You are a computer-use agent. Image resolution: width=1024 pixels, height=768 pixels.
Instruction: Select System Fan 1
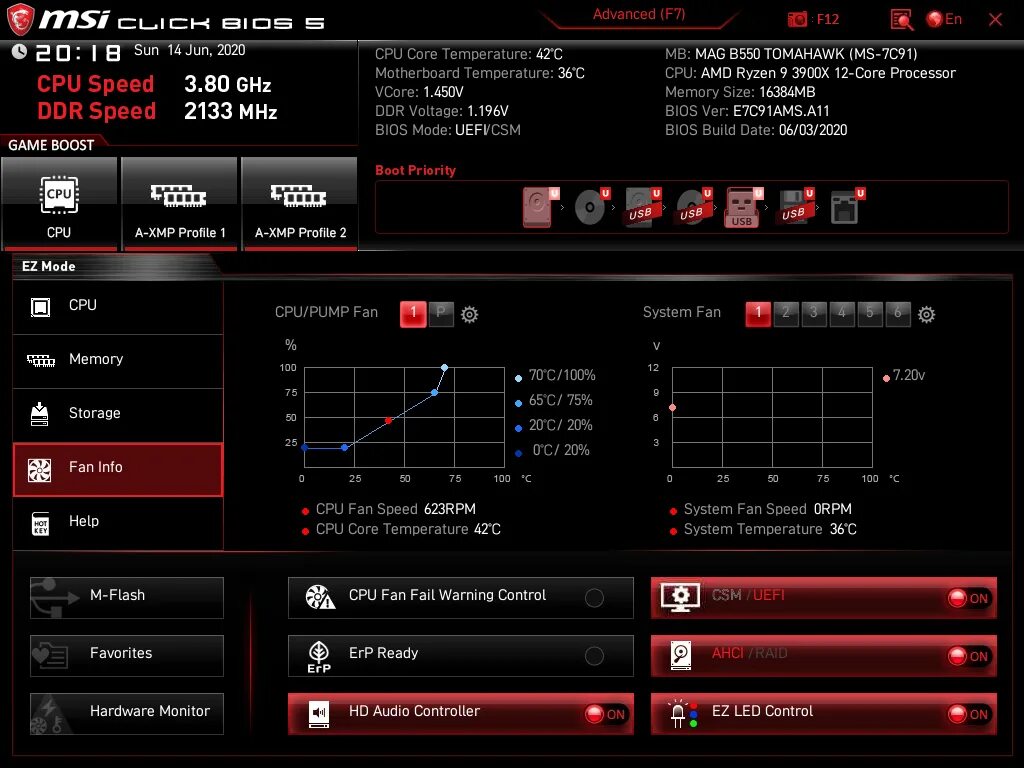coord(758,313)
